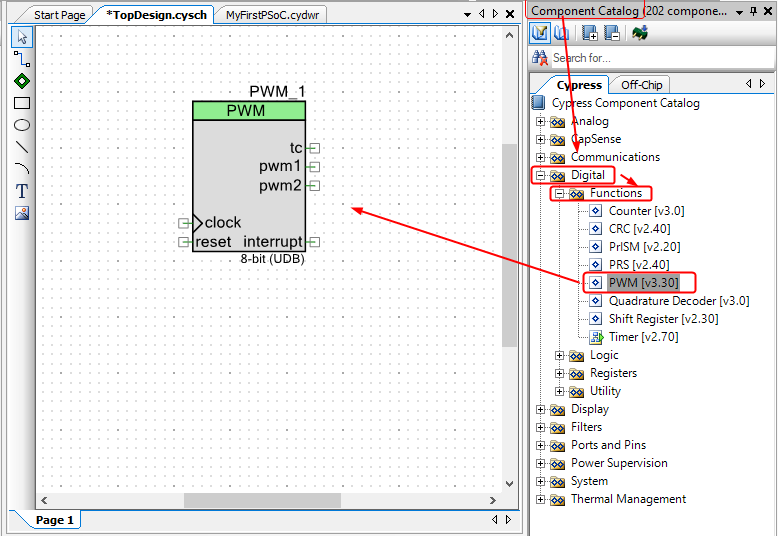Click the collapse all catalog icon
778x536 pixels.
[x=612, y=33]
